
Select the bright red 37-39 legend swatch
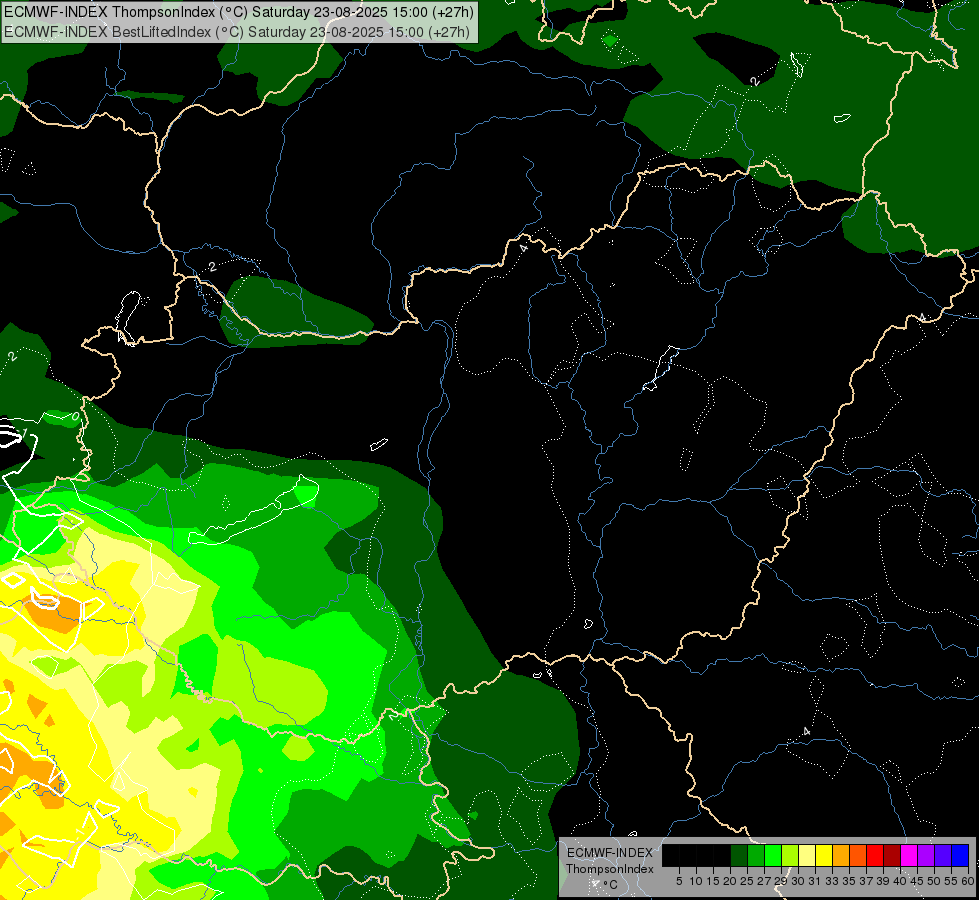click(875, 855)
